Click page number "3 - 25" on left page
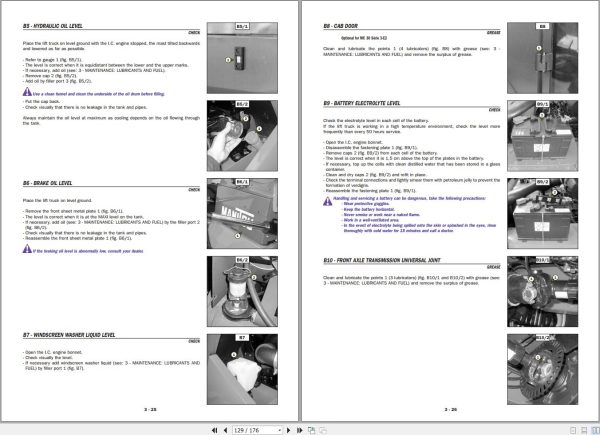600x435 pixels. tap(150, 409)
